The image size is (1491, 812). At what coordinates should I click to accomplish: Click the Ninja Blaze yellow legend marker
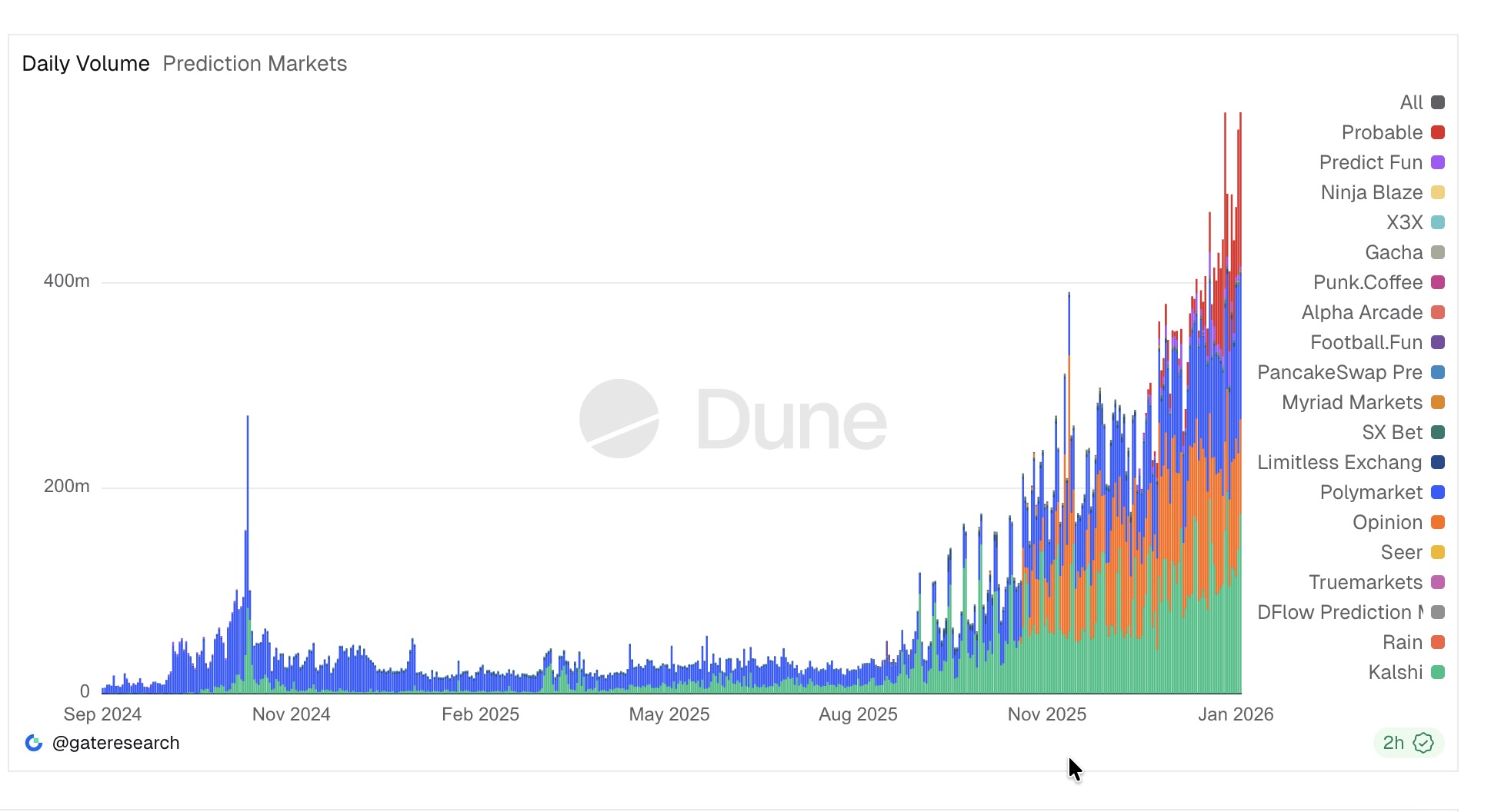tap(1437, 192)
